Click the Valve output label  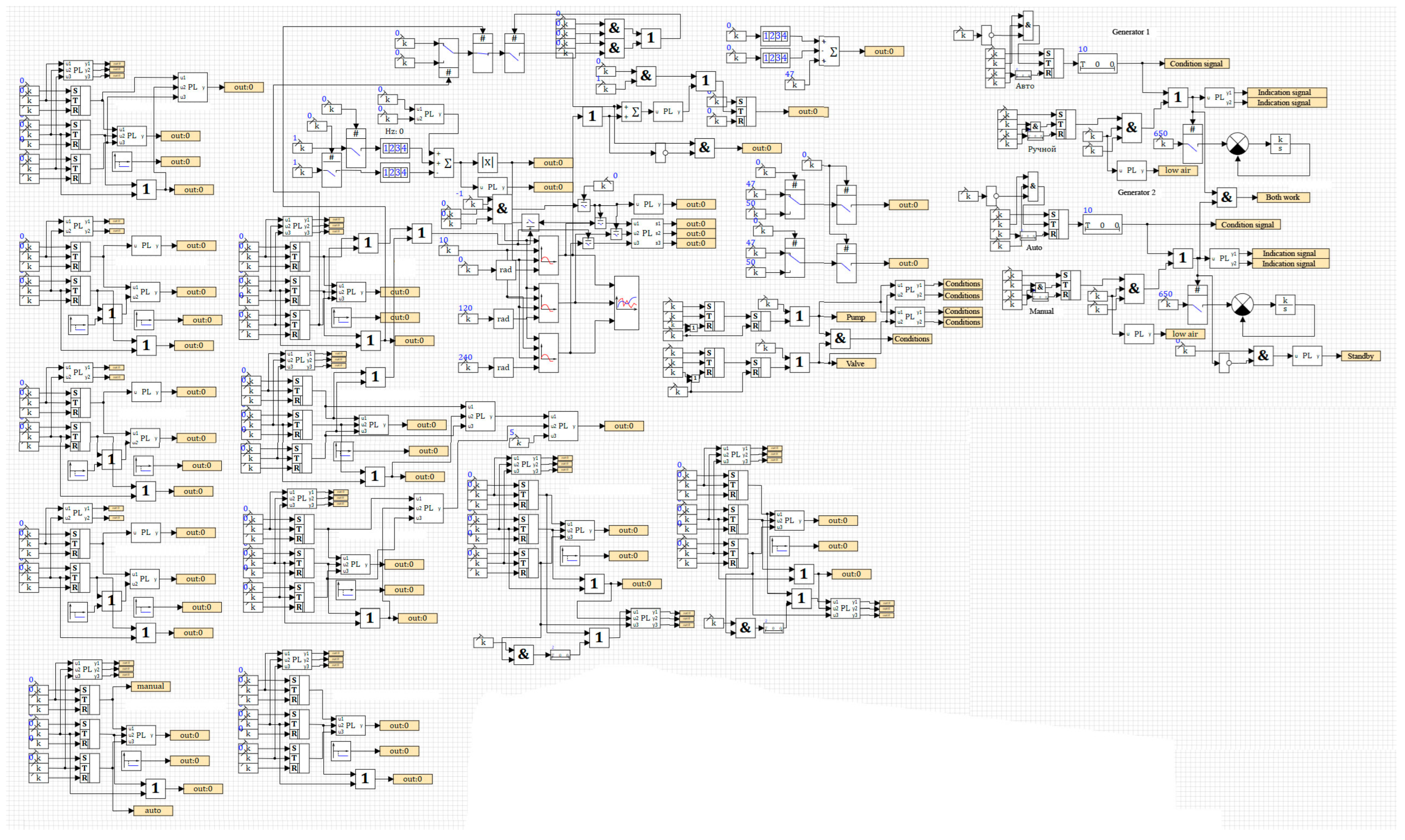(855, 363)
